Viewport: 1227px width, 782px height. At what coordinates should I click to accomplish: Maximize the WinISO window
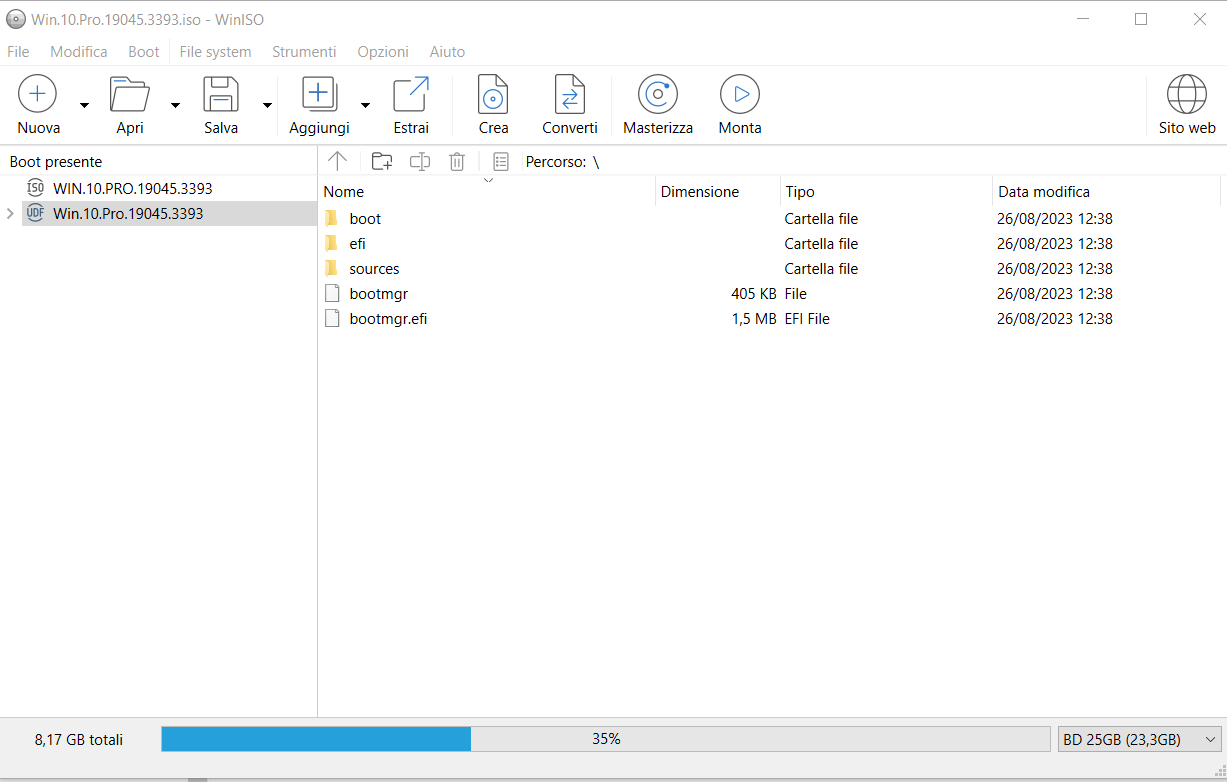click(x=1141, y=19)
